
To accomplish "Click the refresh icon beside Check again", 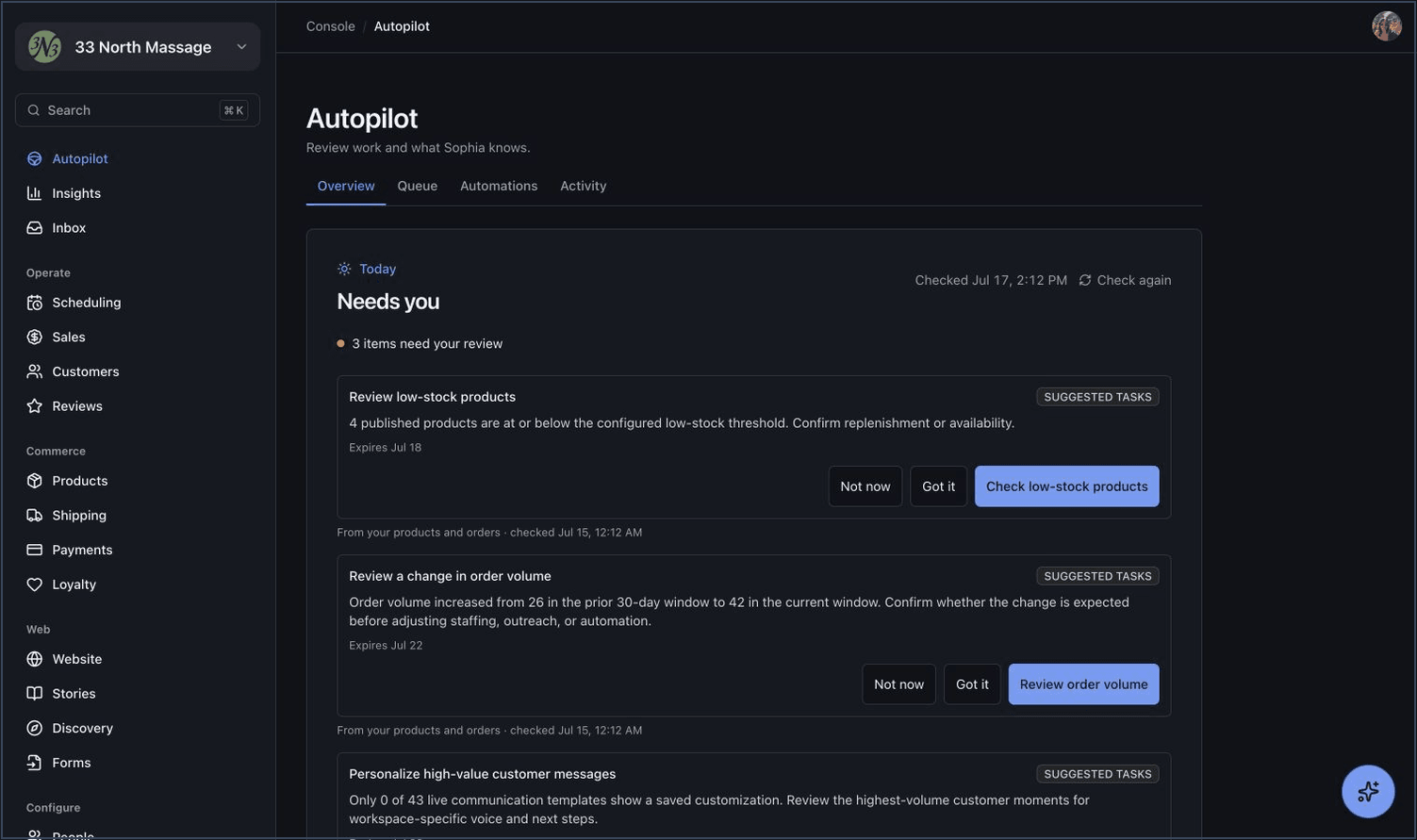I will pyautogui.click(x=1085, y=280).
